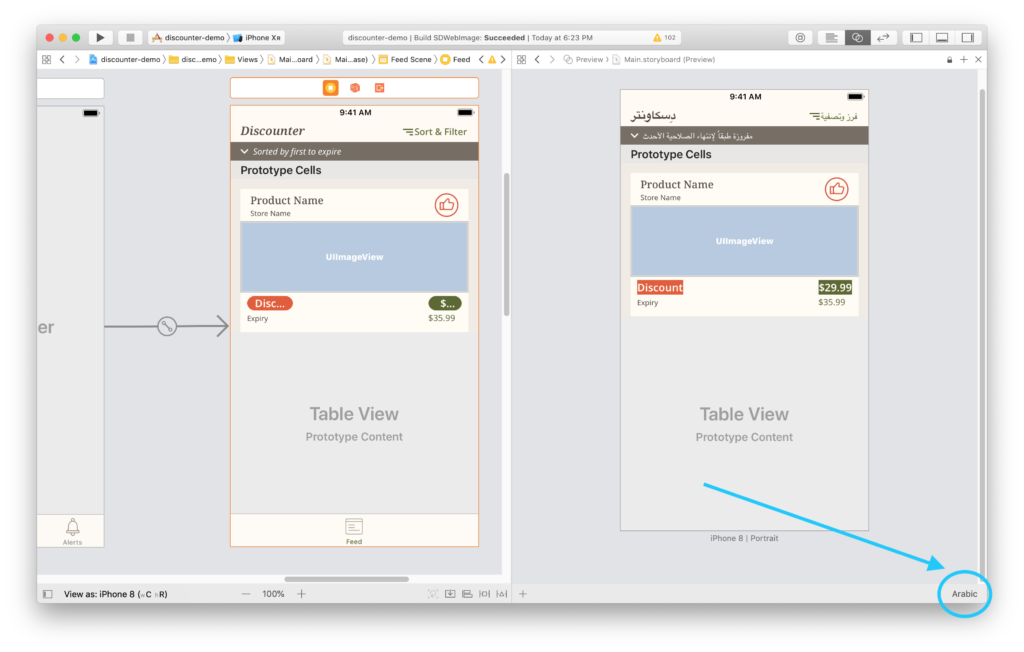
Task: Toggle the Inspectors panel
Action: 967,37
